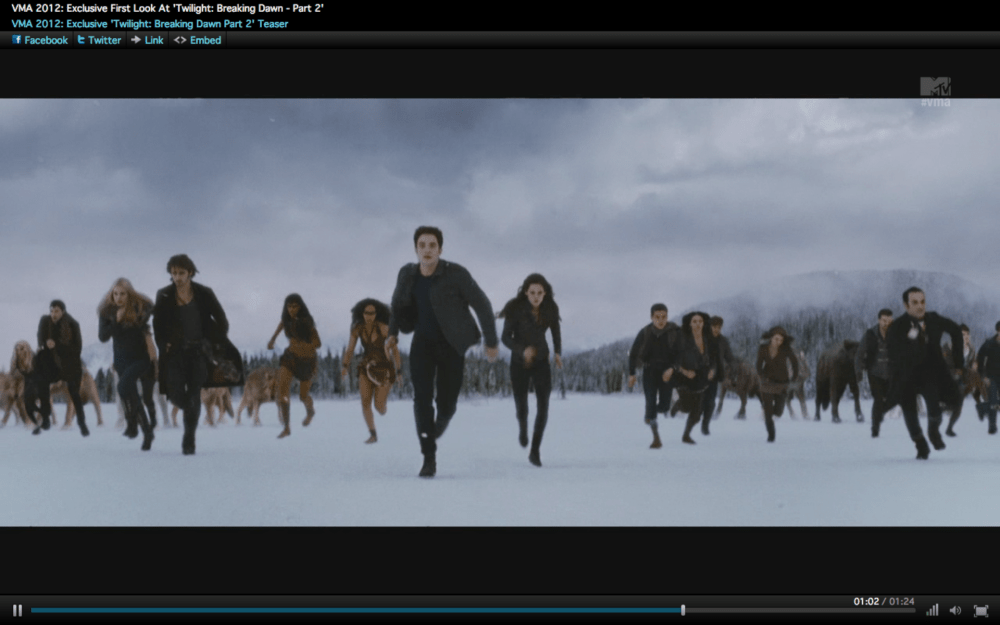Mute the video volume speaker icon
Image resolution: width=1000 pixels, height=625 pixels.
point(955,610)
